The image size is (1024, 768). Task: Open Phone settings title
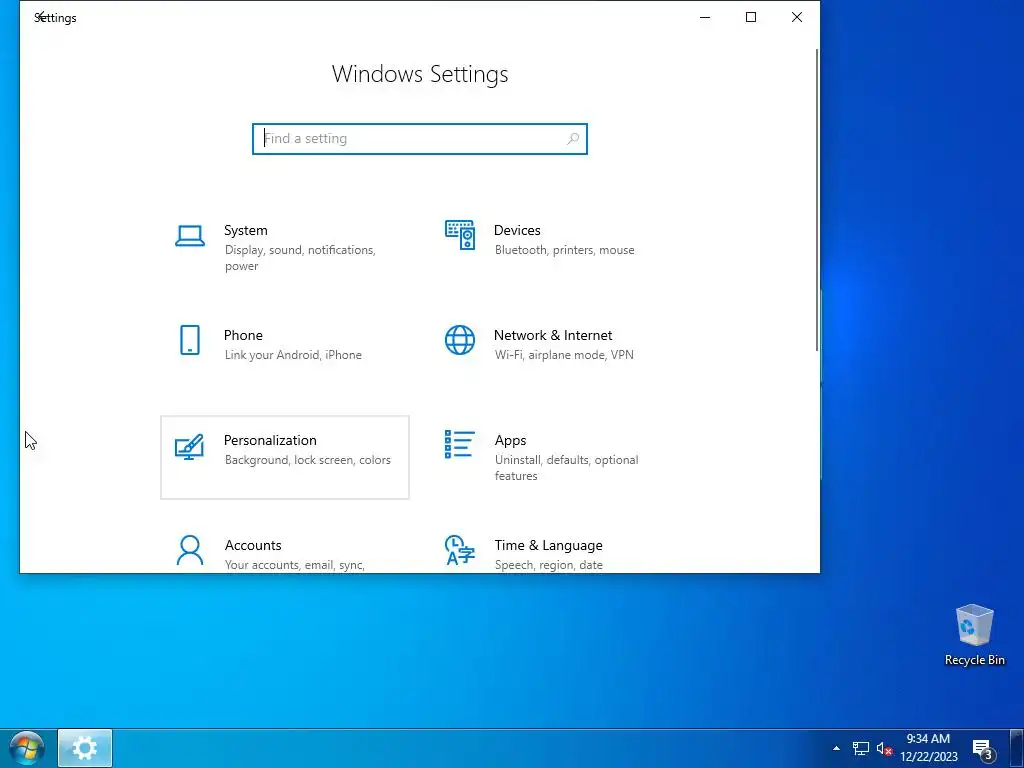point(243,335)
